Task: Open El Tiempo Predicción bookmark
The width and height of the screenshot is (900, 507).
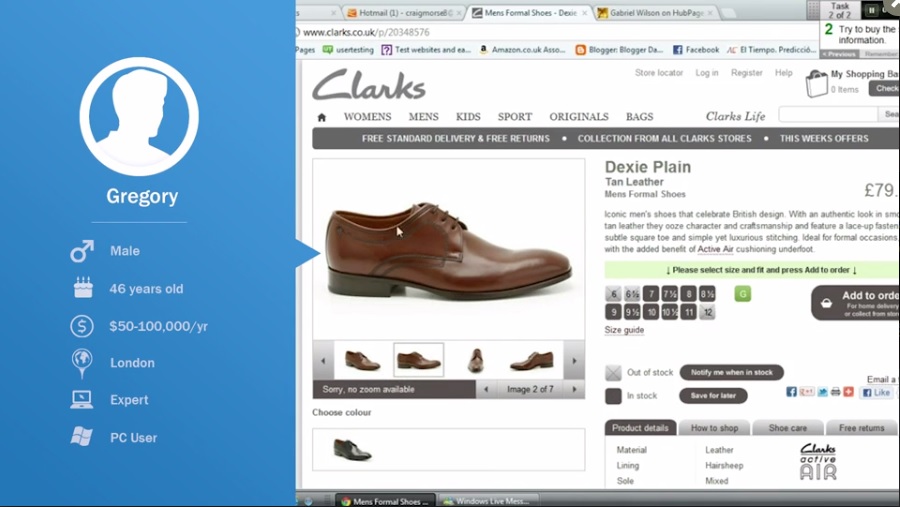Action: 771,50
